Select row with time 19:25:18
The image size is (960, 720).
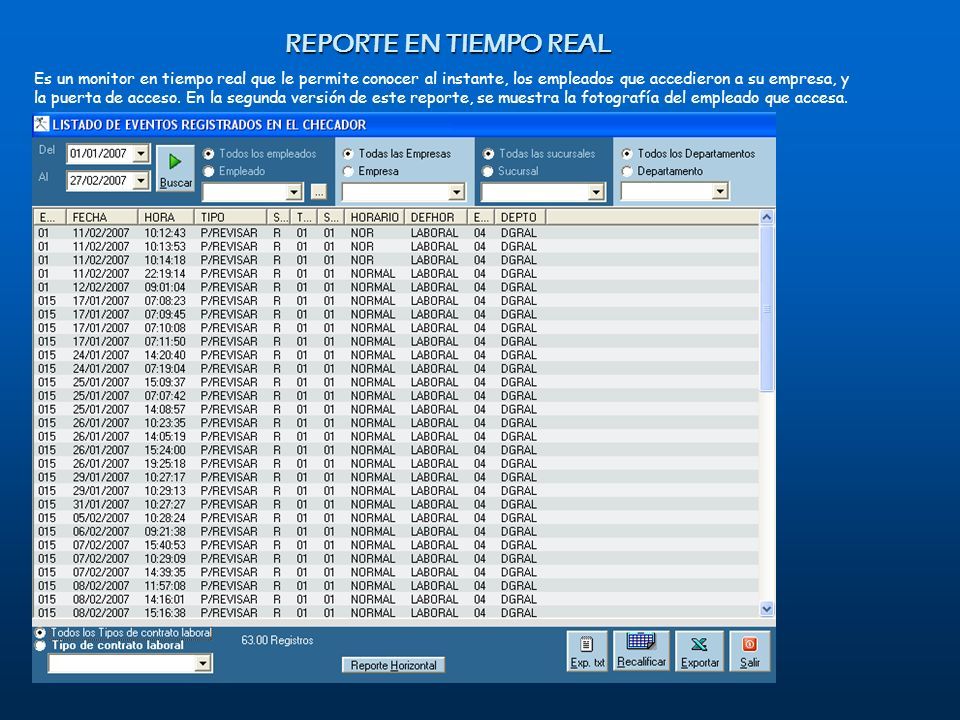[x=396, y=463]
